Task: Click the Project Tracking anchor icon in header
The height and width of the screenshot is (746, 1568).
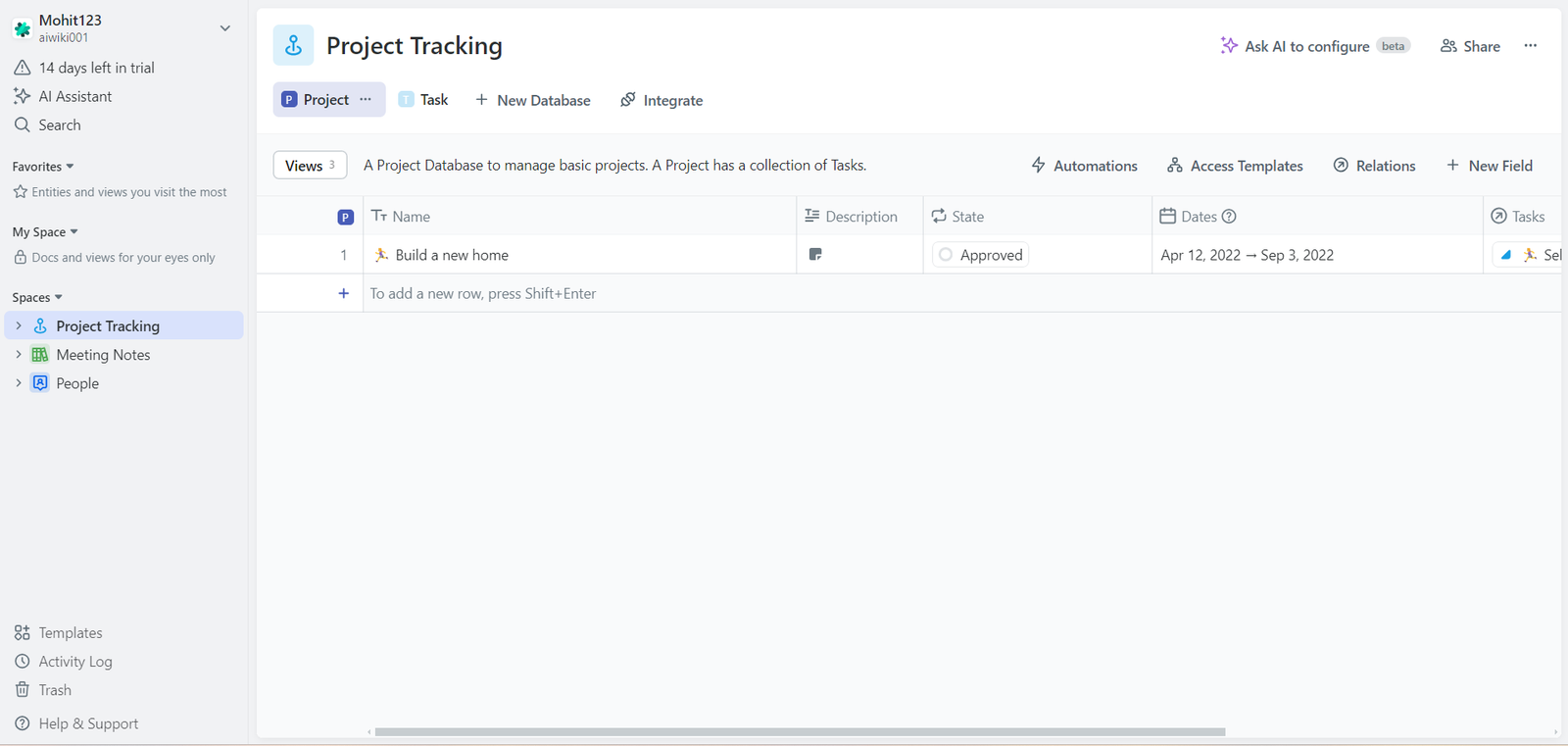Action: (293, 45)
